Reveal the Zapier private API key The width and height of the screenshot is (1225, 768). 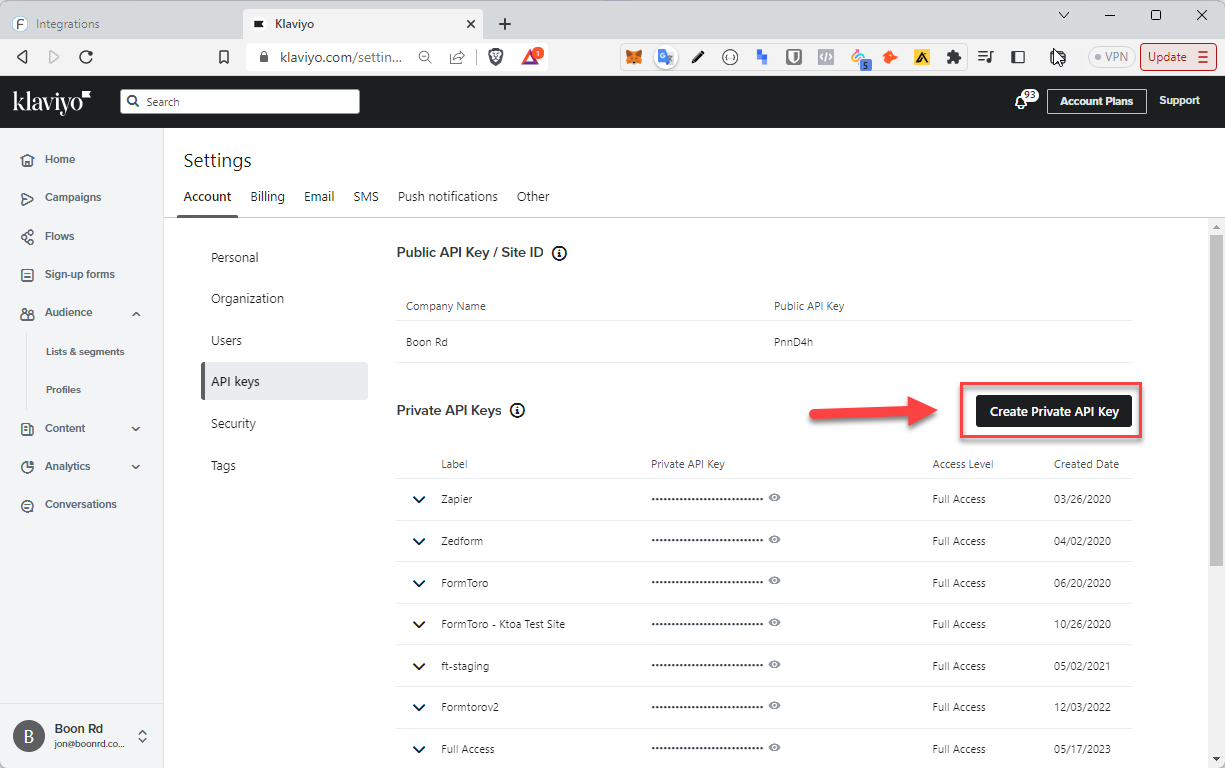774,497
